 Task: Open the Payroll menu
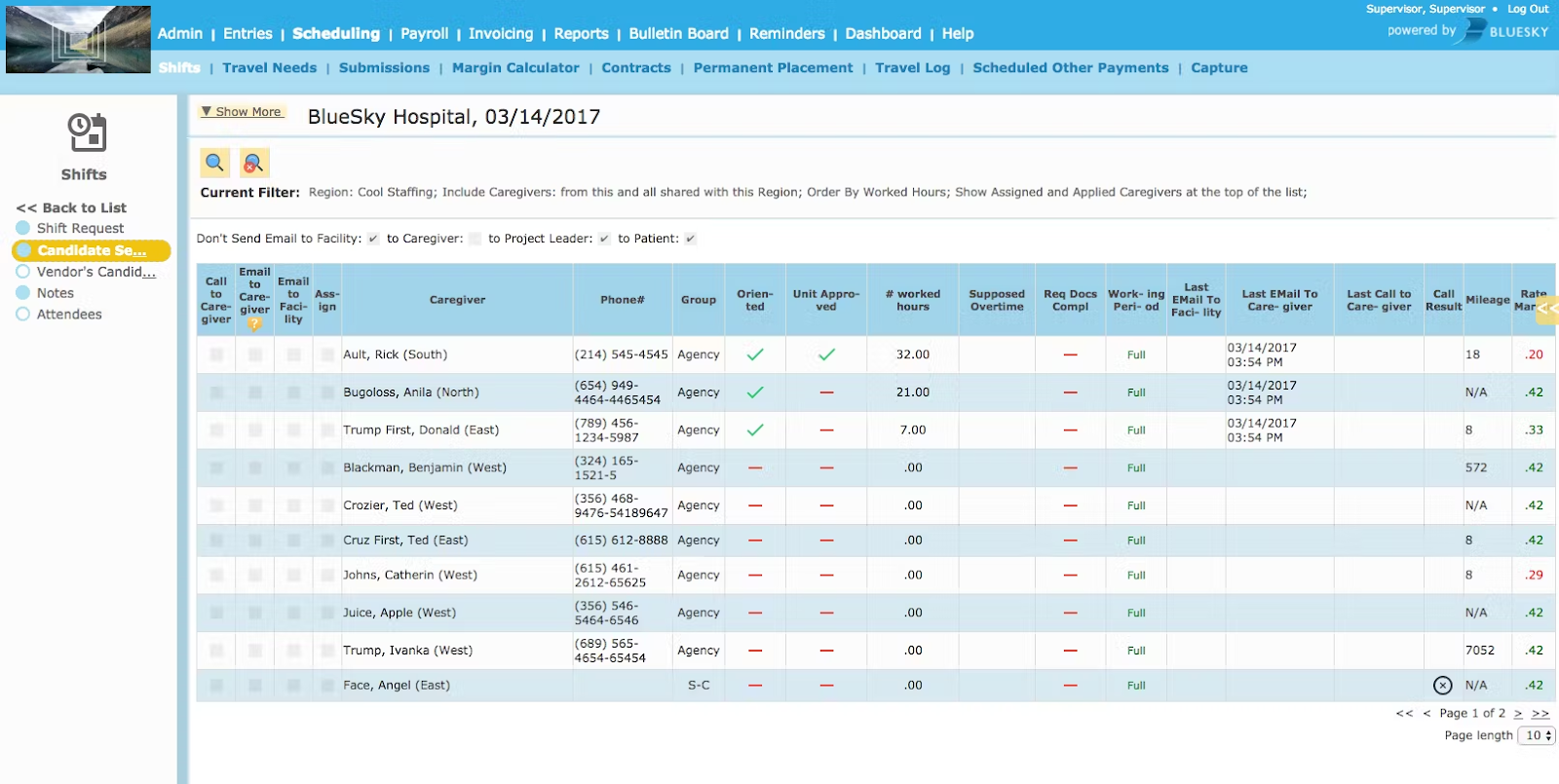[425, 33]
